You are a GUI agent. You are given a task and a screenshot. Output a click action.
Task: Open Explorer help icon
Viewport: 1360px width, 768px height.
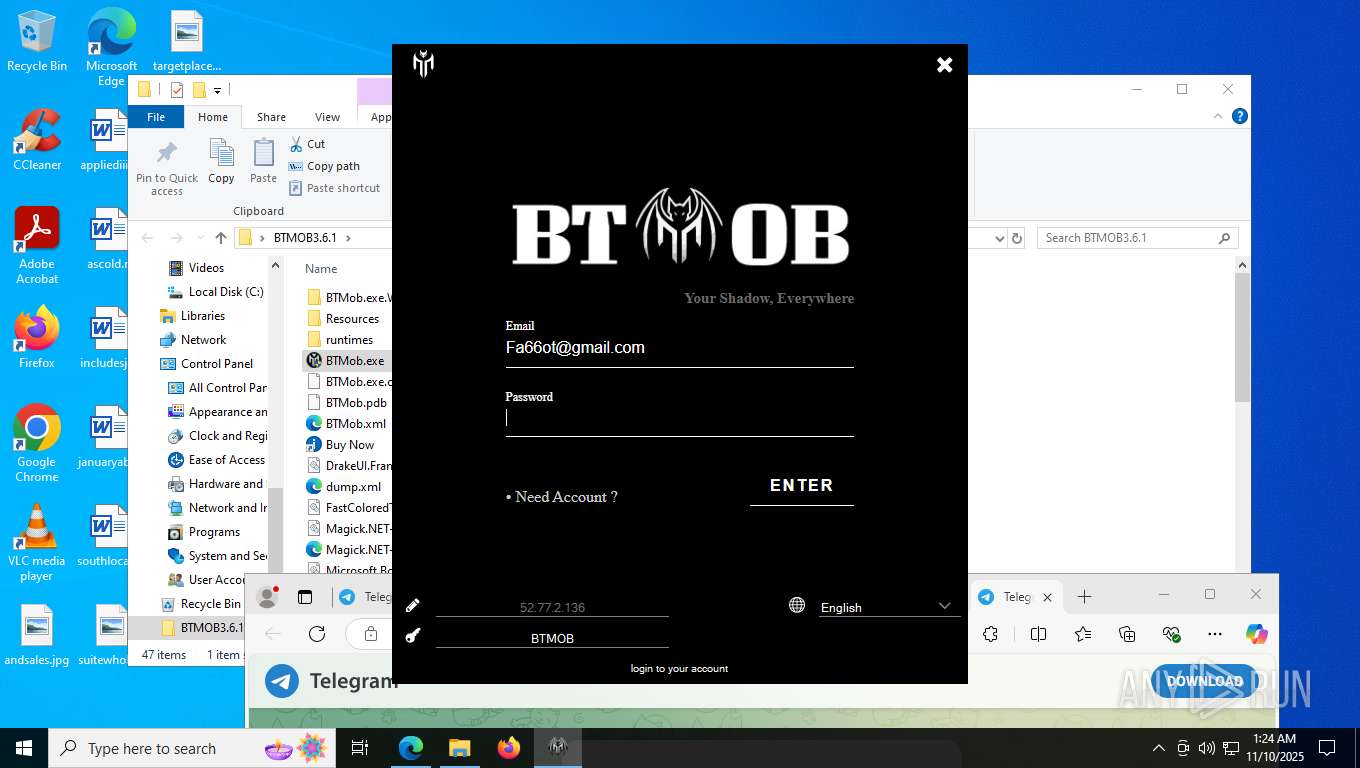(x=1241, y=117)
